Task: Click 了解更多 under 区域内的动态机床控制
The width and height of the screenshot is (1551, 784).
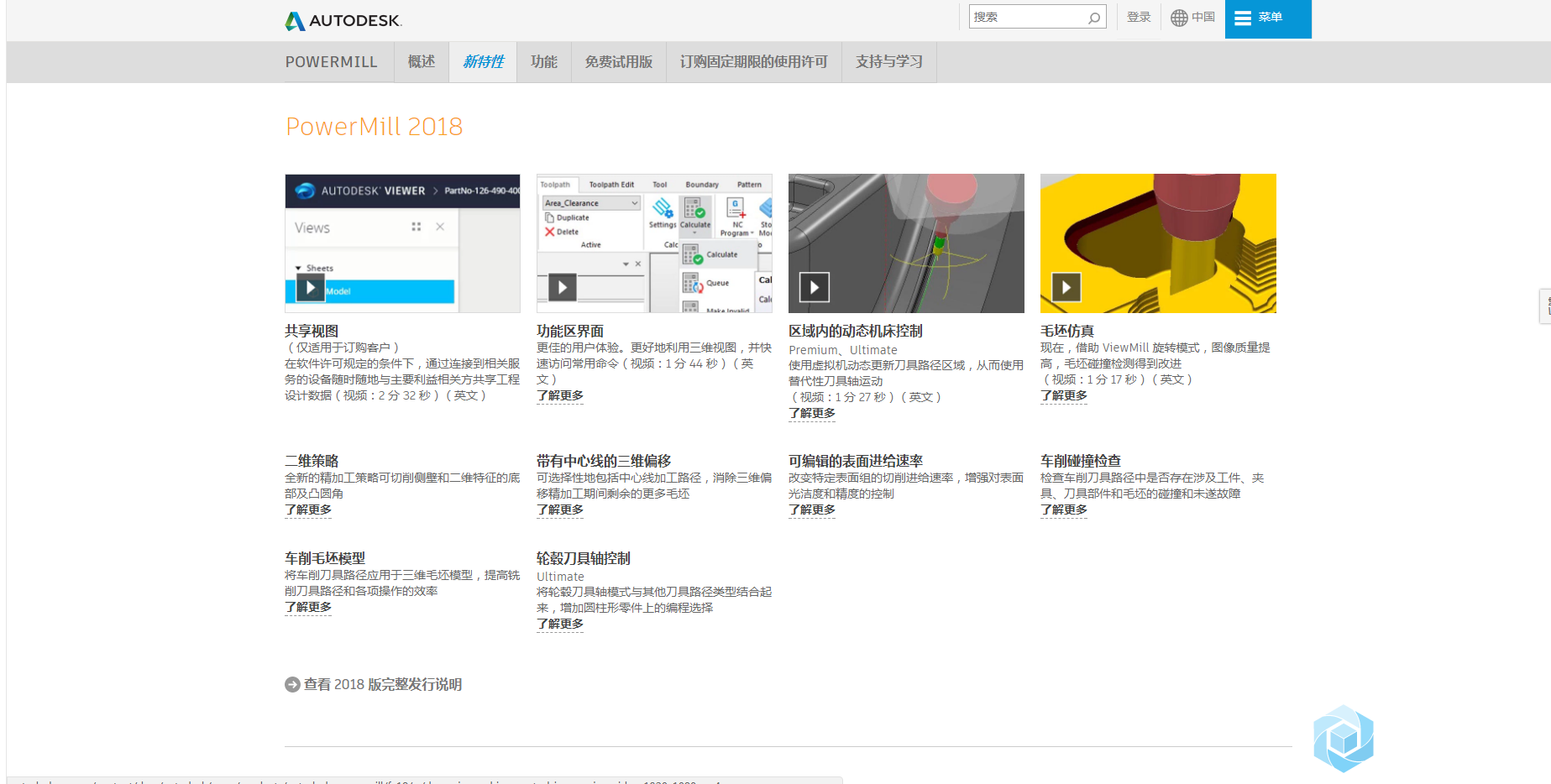Action: point(812,413)
